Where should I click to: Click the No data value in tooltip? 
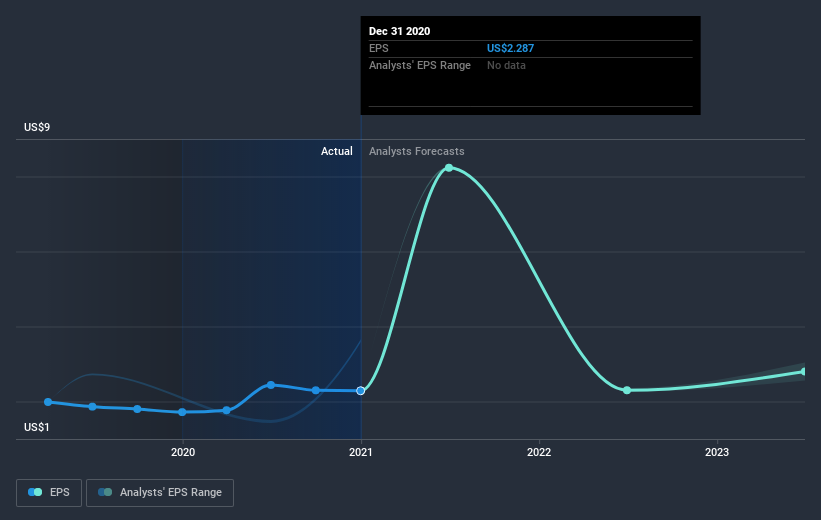[506, 65]
